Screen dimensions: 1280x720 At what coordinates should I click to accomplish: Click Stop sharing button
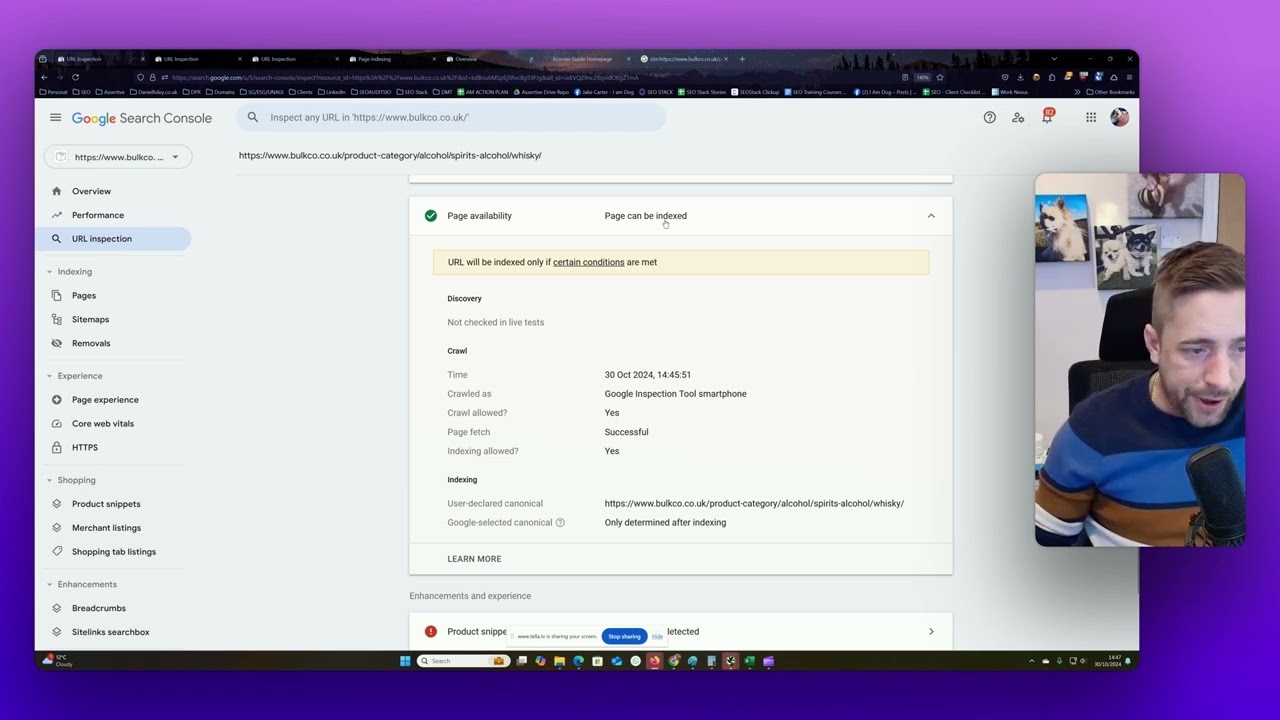point(624,636)
